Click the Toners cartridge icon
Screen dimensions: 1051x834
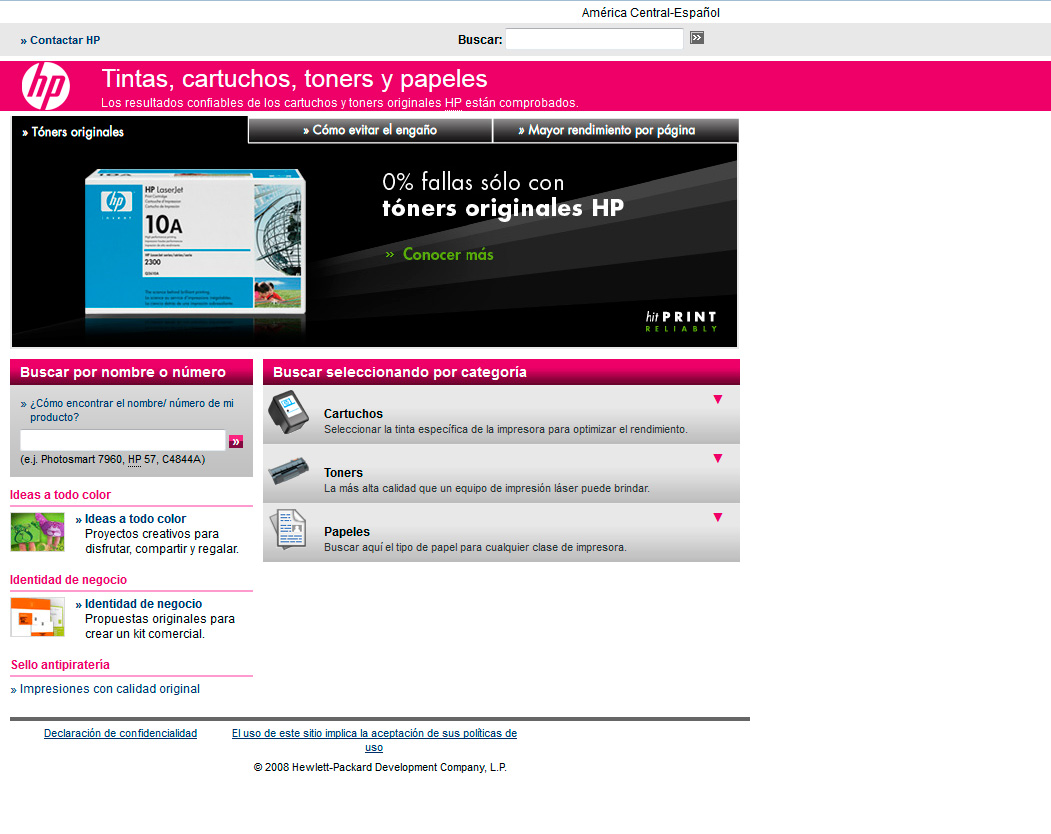tap(289, 471)
